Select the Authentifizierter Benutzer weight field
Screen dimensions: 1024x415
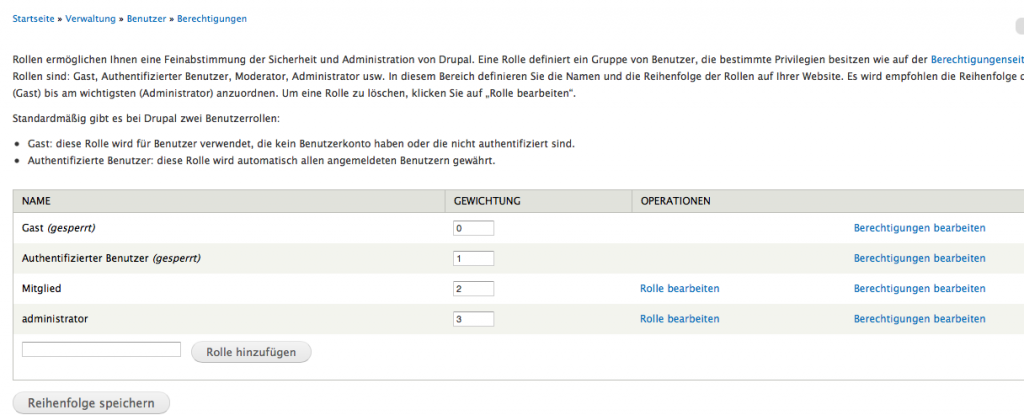pos(474,258)
